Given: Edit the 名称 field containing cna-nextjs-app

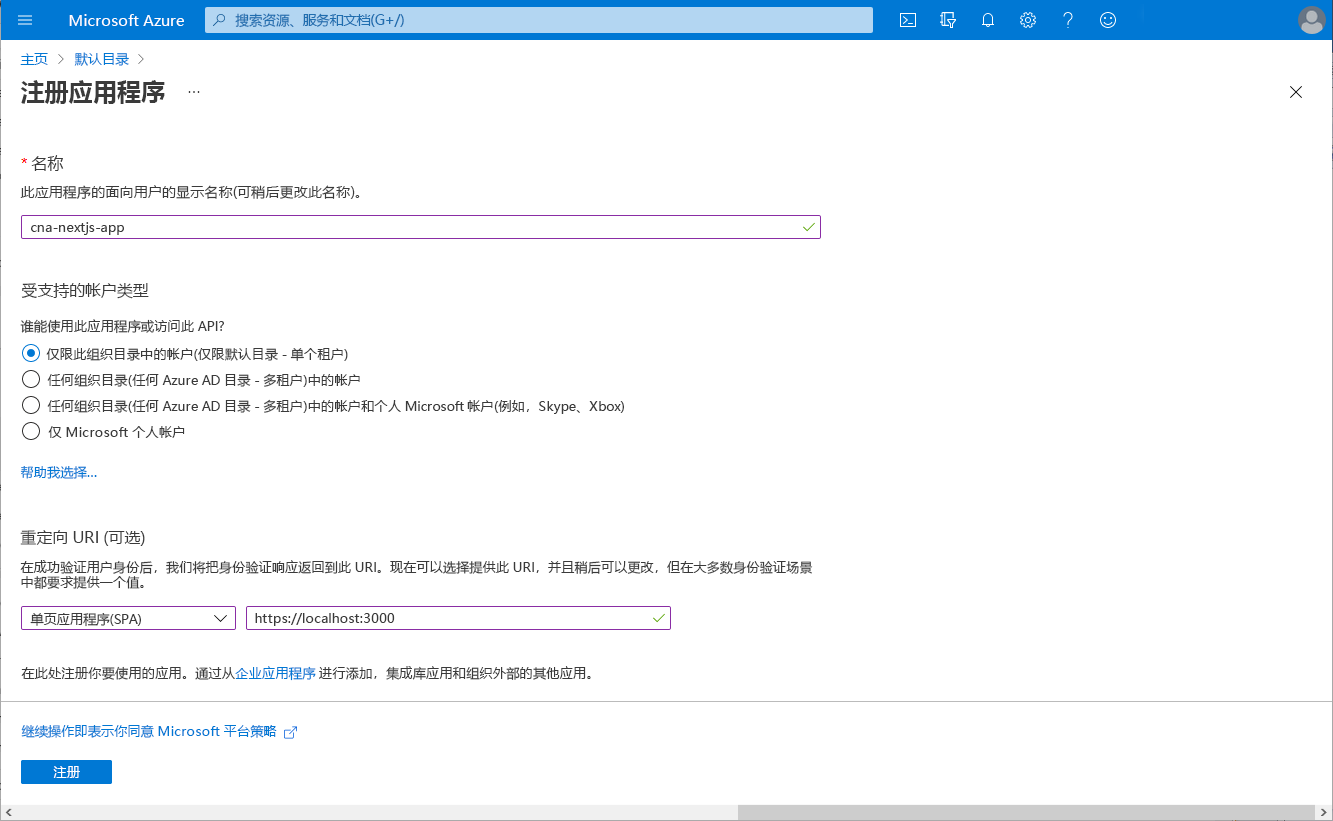Looking at the screenshot, I should 421,227.
